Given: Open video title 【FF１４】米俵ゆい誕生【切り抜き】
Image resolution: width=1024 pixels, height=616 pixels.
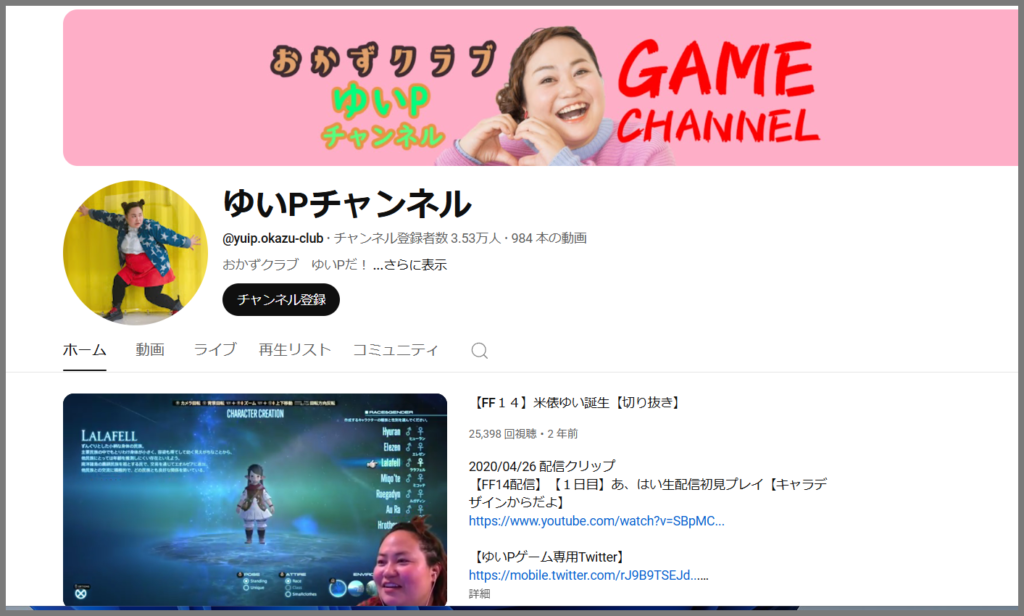Looking at the screenshot, I should click(574, 403).
